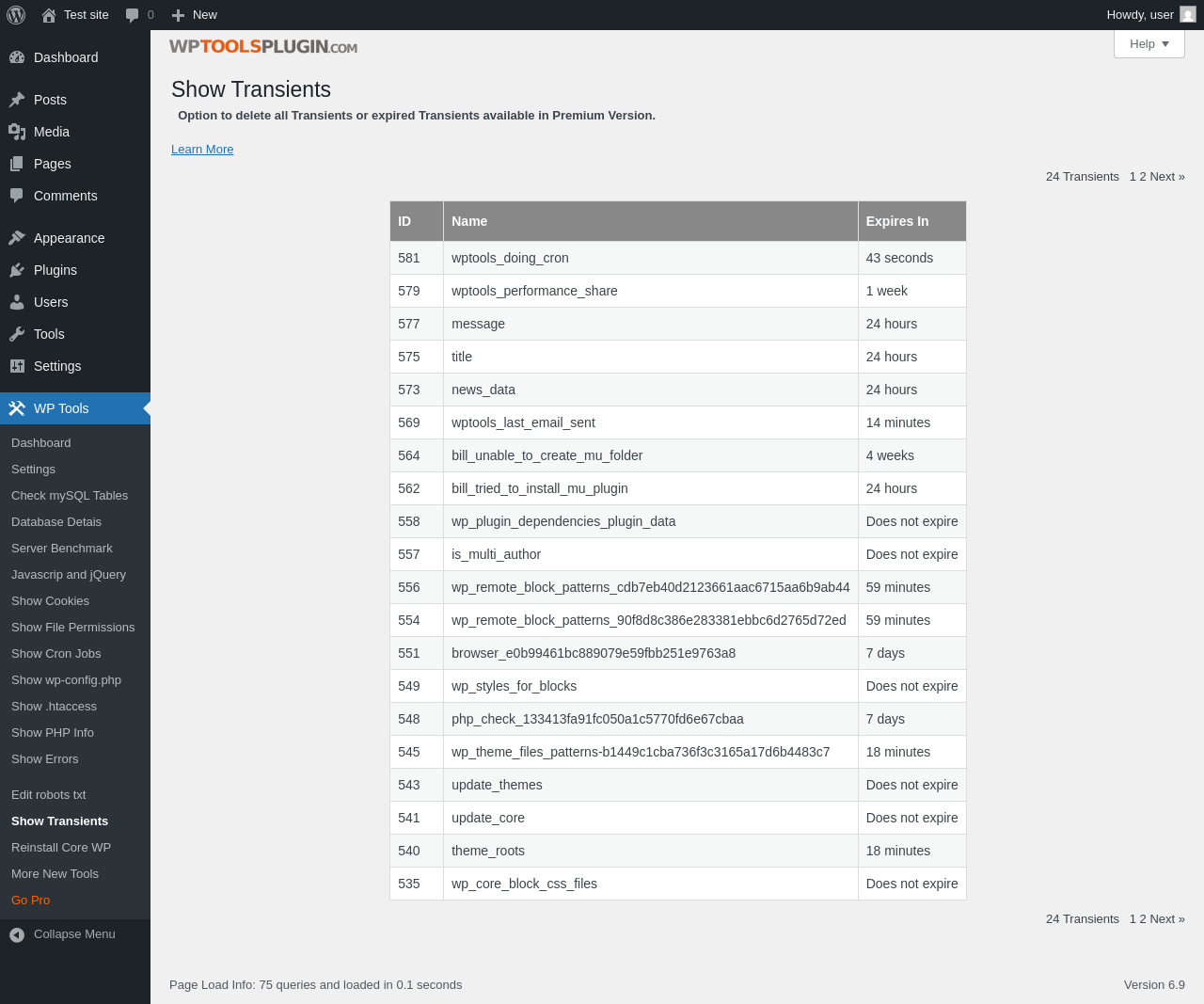Viewport: 1204px width, 1004px height.
Task: Open the Media library icon
Action: pos(17,132)
